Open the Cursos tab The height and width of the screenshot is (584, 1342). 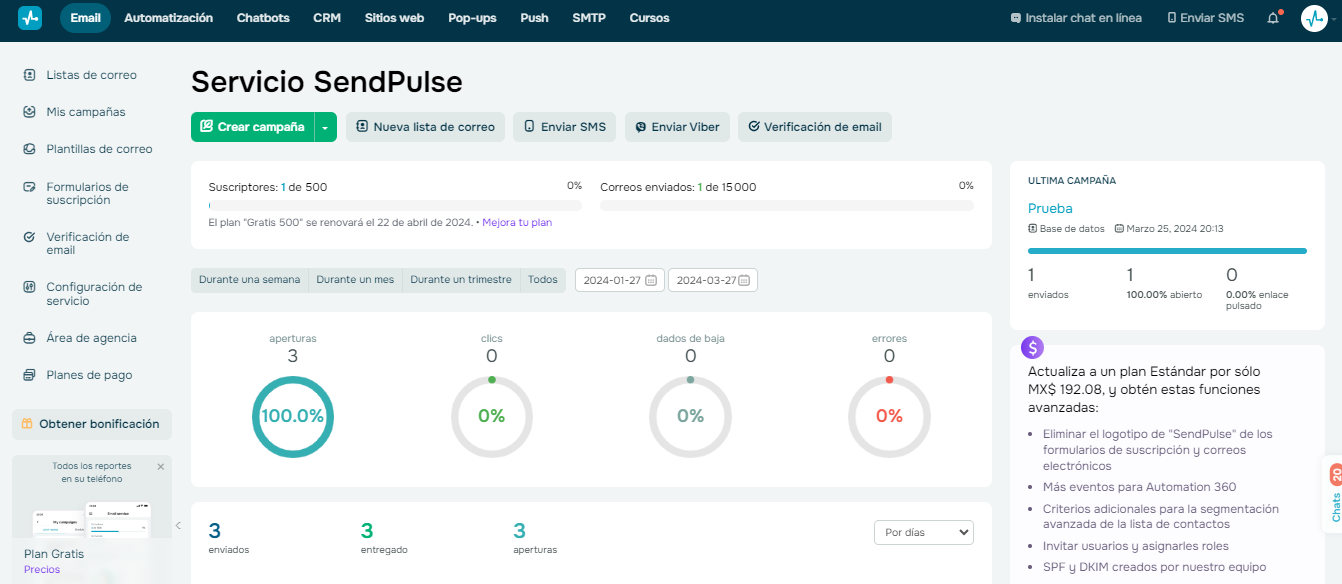pos(650,18)
